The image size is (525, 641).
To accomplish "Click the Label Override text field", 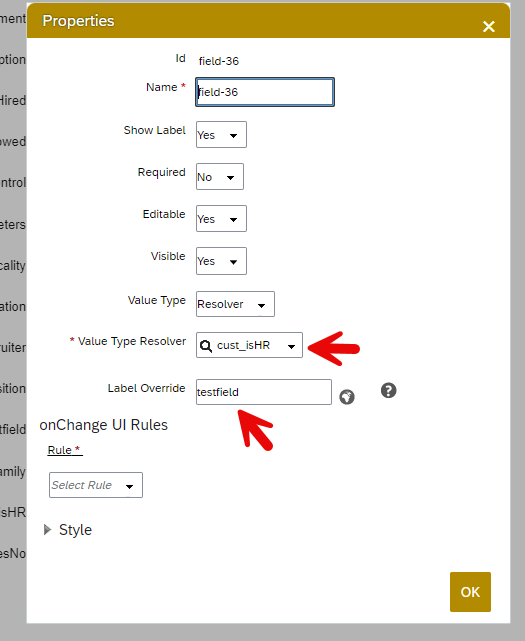I will [264, 392].
